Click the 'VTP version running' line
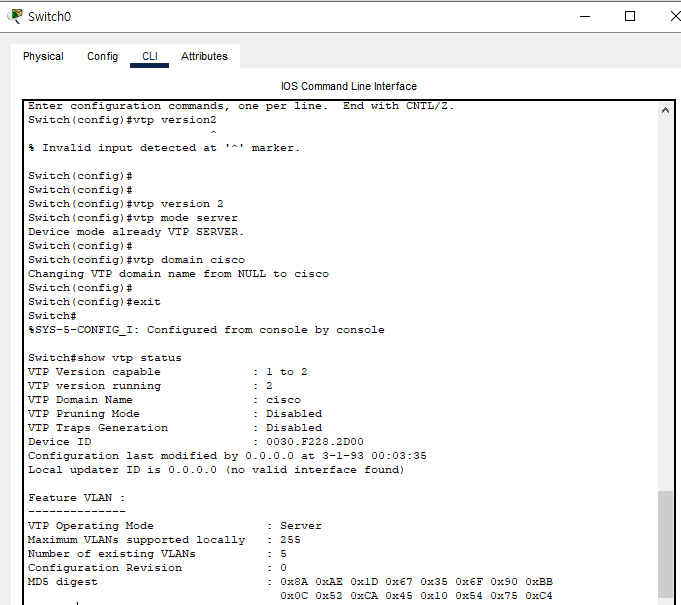This screenshot has height=605, width=681. 150,386
